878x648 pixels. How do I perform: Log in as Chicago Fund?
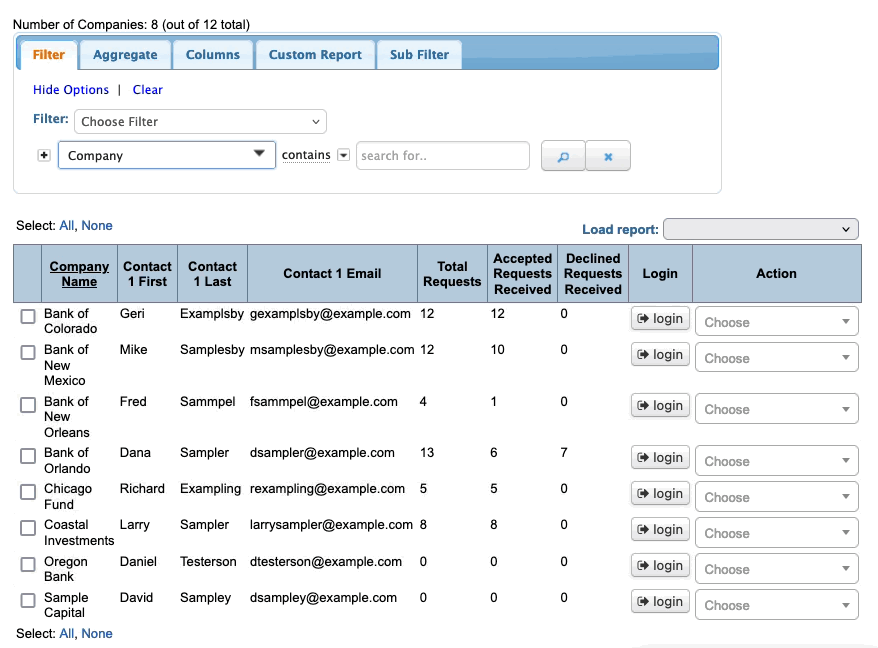pyautogui.click(x=660, y=494)
